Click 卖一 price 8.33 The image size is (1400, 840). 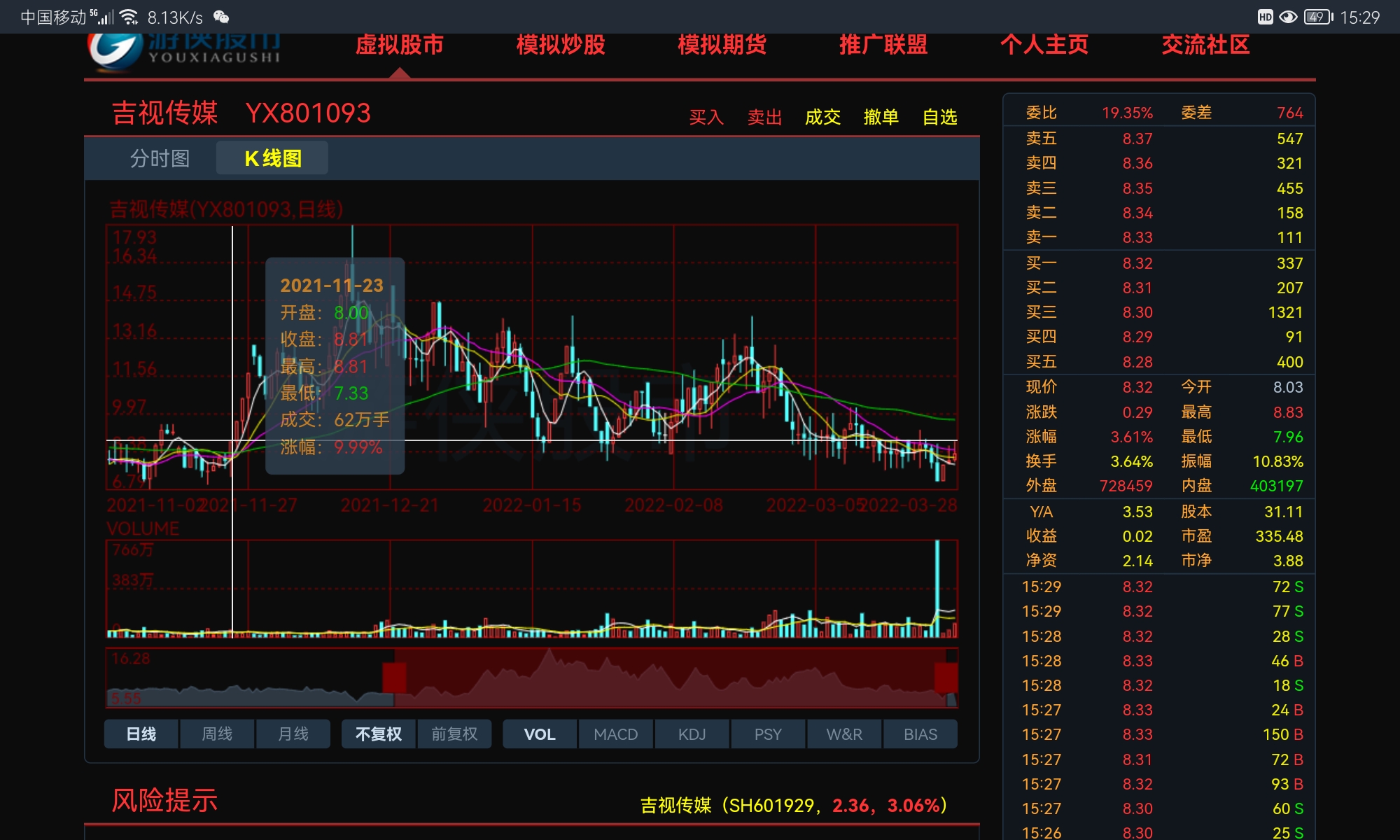[x=1137, y=237]
